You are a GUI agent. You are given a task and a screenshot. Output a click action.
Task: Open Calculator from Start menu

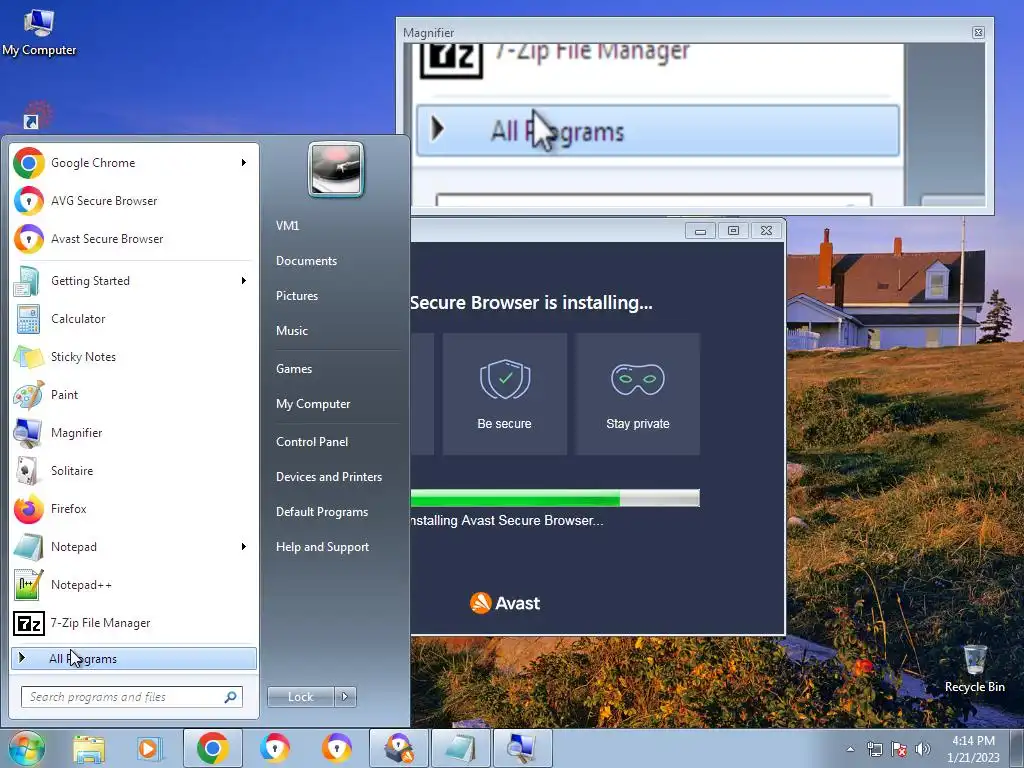[x=134, y=319]
